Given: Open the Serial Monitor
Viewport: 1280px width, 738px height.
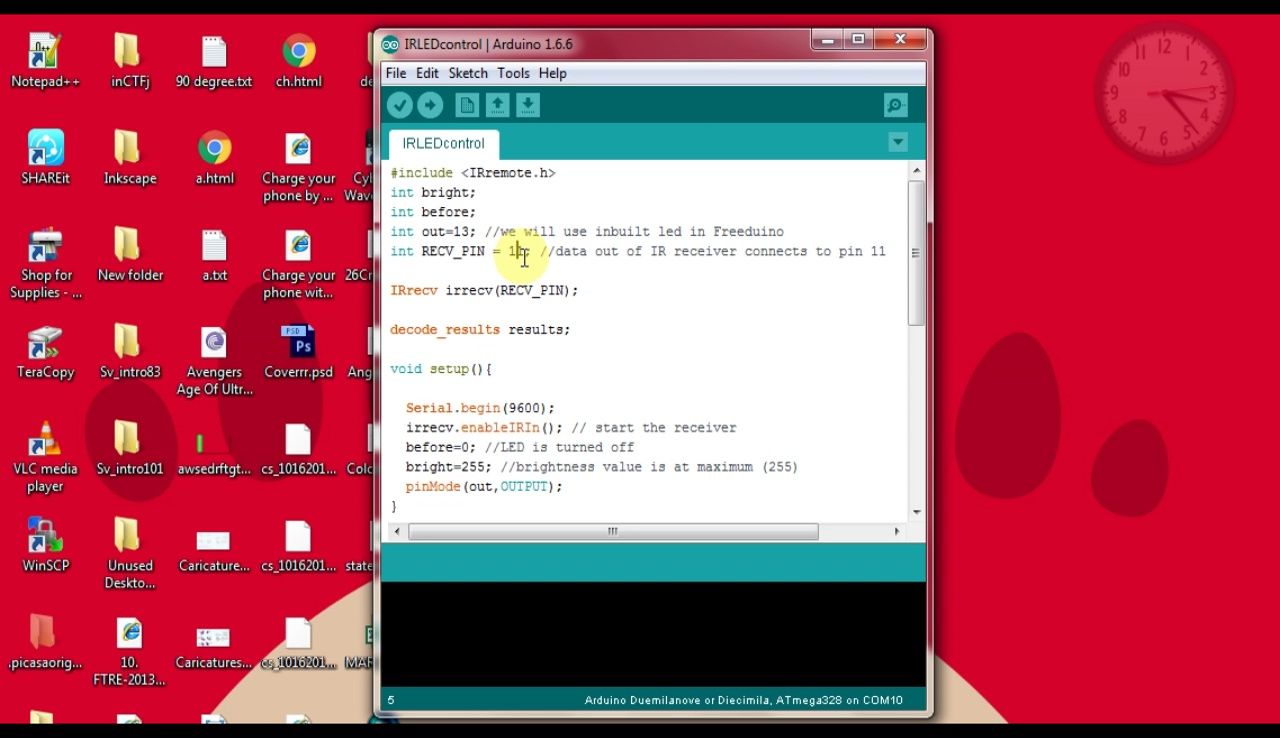Looking at the screenshot, I should click(x=895, y=104).
